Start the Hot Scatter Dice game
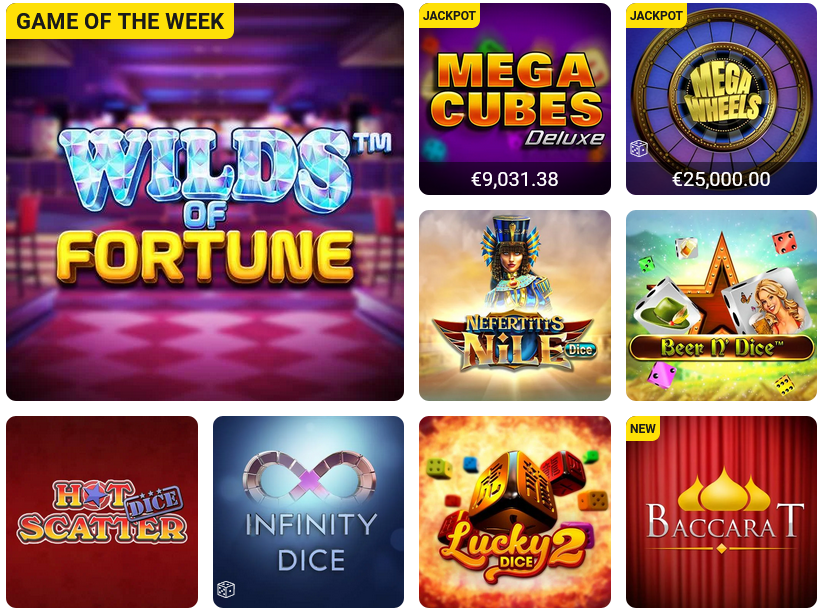 click(x=102, y=512)
